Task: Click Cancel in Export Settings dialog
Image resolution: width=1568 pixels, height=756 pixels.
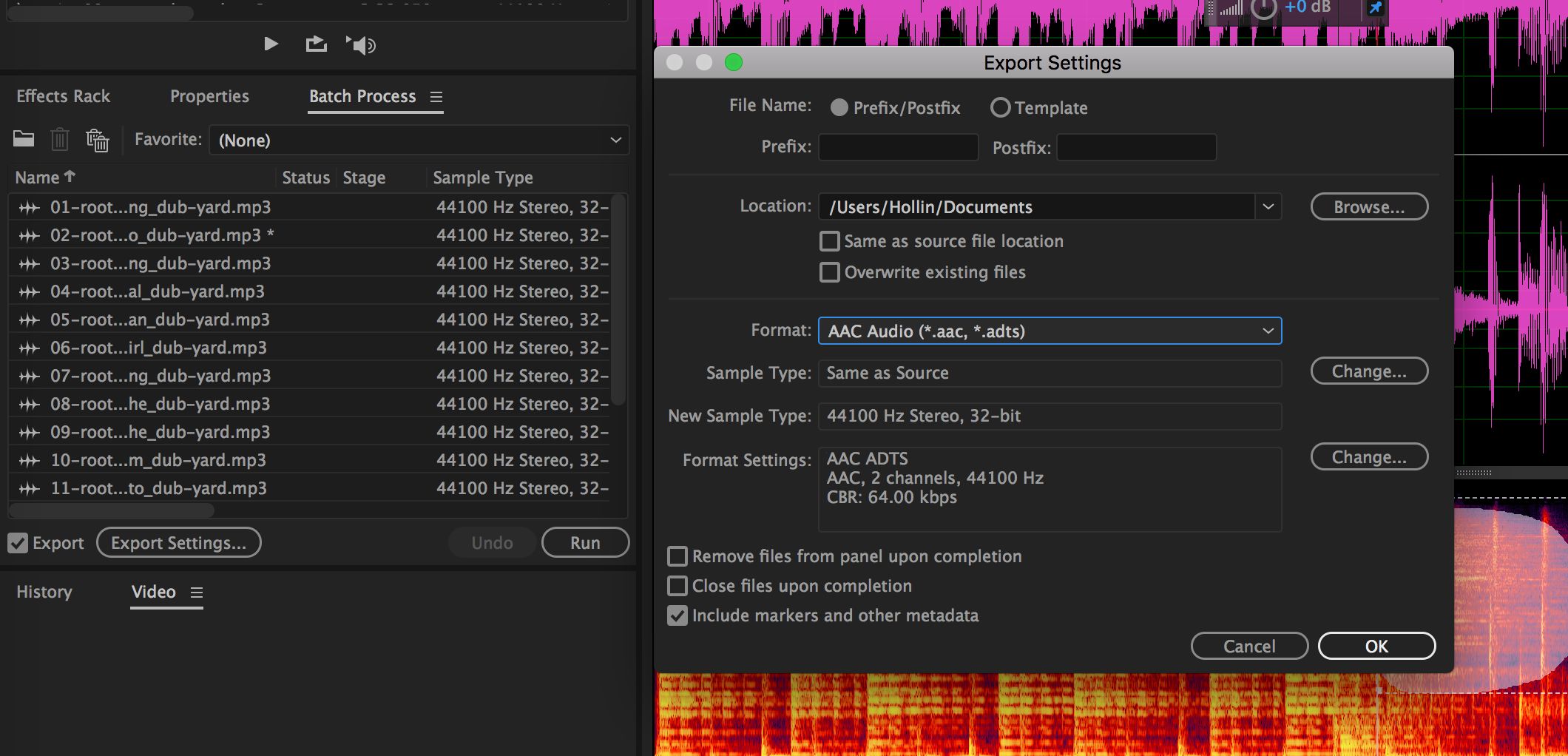Action: (1249, 646)
